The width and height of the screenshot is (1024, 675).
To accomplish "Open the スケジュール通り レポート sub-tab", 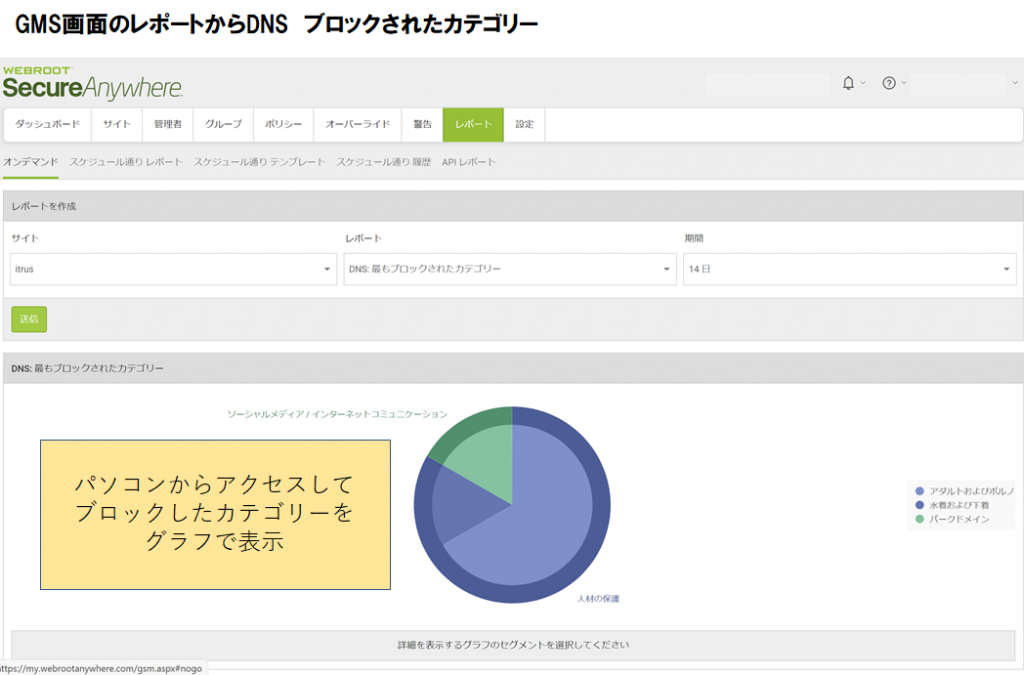I will click(x=126, y=162).
